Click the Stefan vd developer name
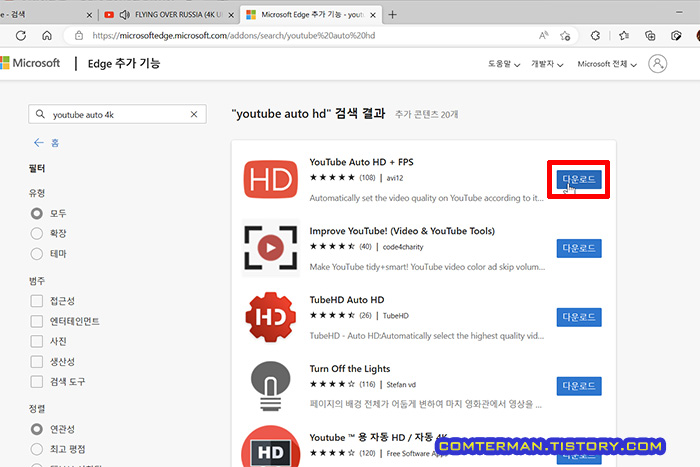 click(401, 384)
